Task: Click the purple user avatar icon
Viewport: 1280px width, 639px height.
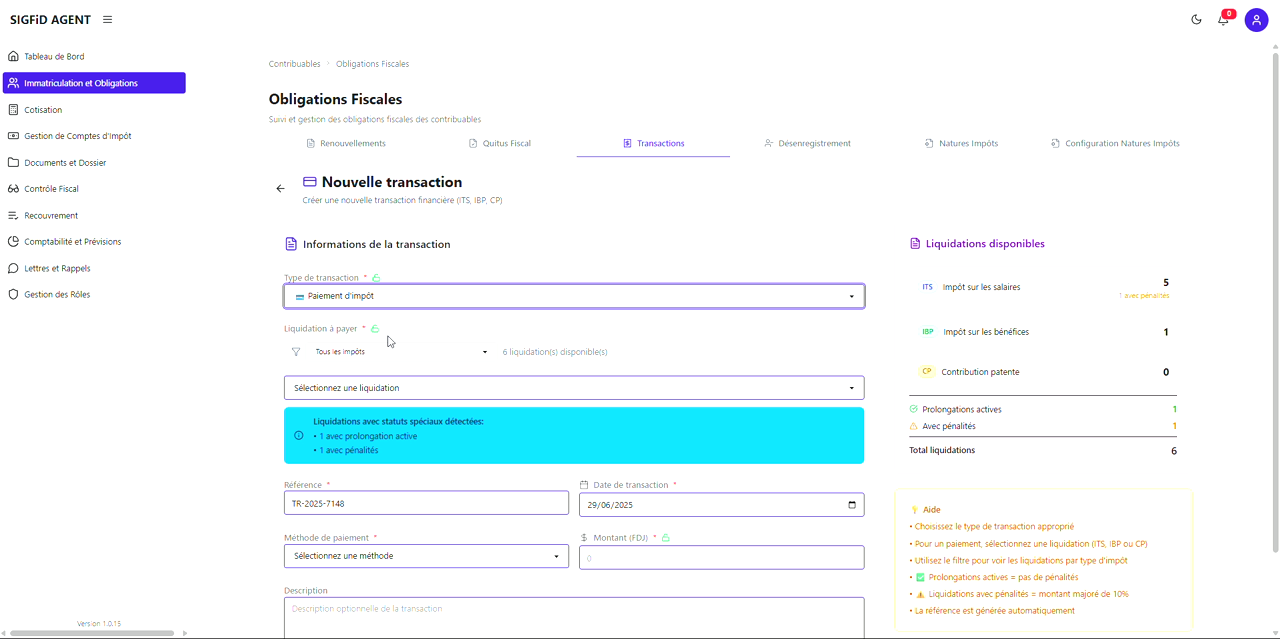Action: pos(1256,19)
